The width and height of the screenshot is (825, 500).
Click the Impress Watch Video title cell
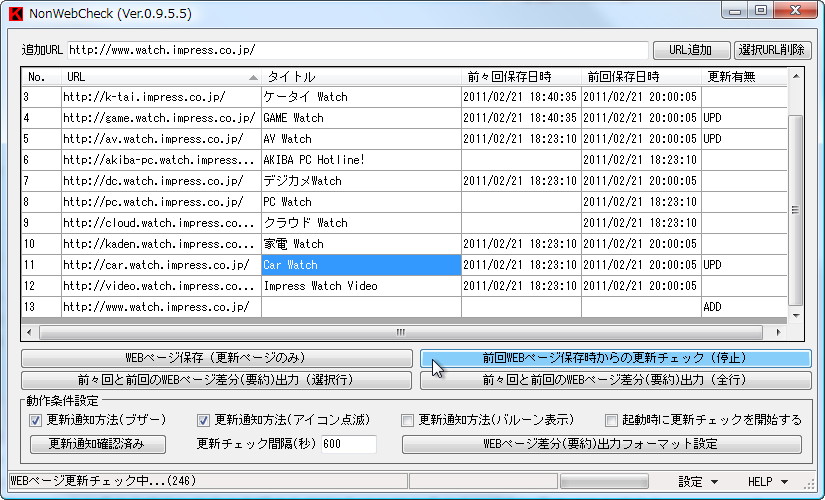361,286
